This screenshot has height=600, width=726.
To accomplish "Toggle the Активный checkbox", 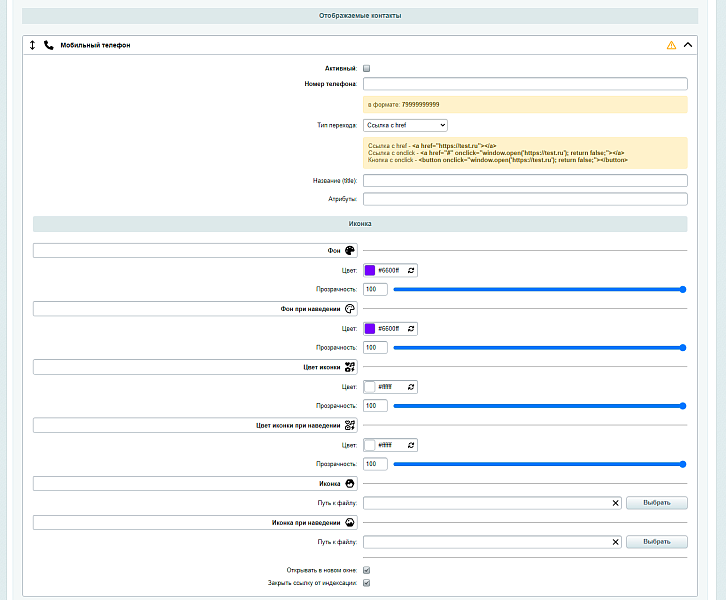I will pos(367,68).
